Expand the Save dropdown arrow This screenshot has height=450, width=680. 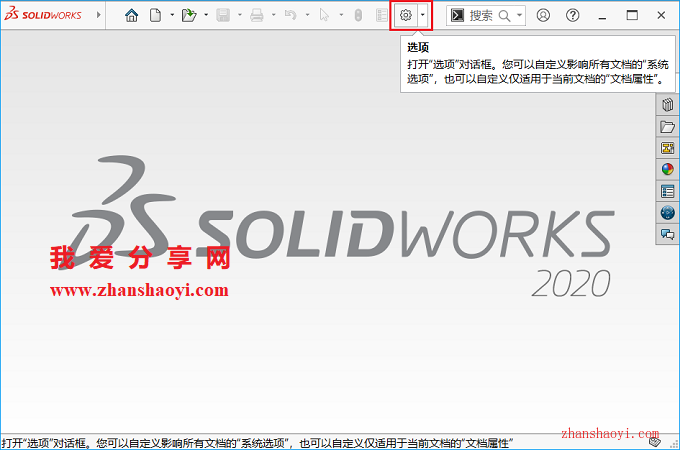tap(240, 15)
